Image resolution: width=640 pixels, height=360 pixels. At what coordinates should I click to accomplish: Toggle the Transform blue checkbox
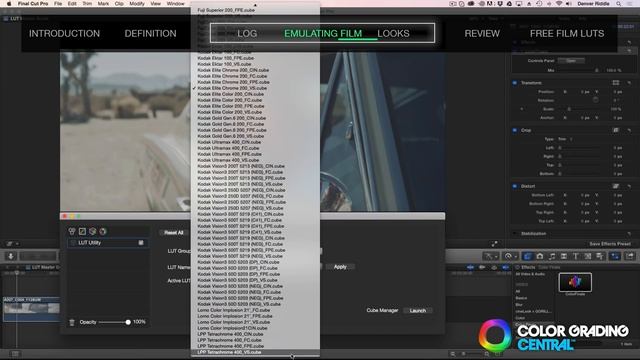pyautogui.click(x=515, y=83)
